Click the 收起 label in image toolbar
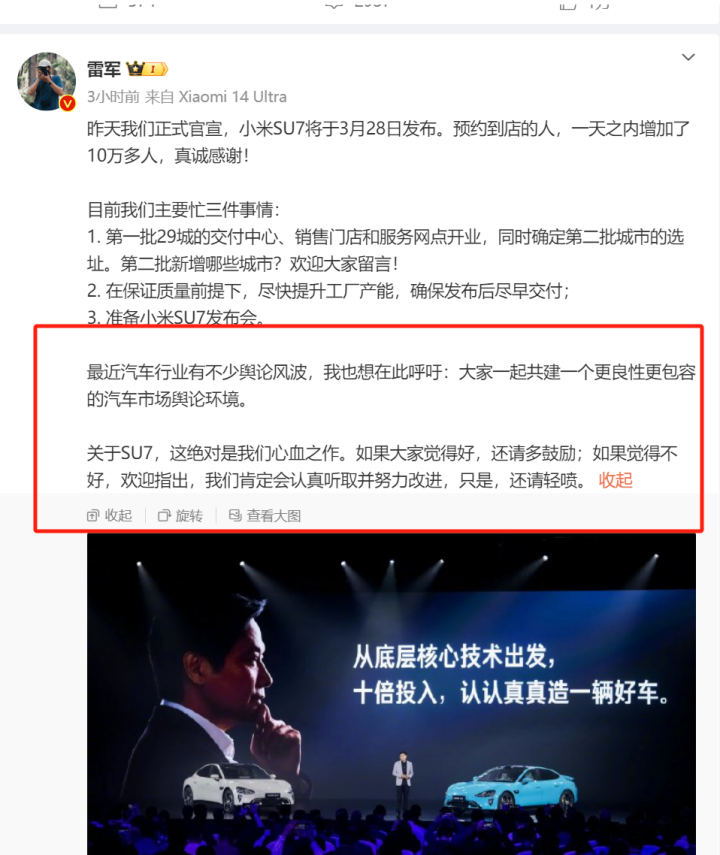720x855 pixels. tap(118, 515)
